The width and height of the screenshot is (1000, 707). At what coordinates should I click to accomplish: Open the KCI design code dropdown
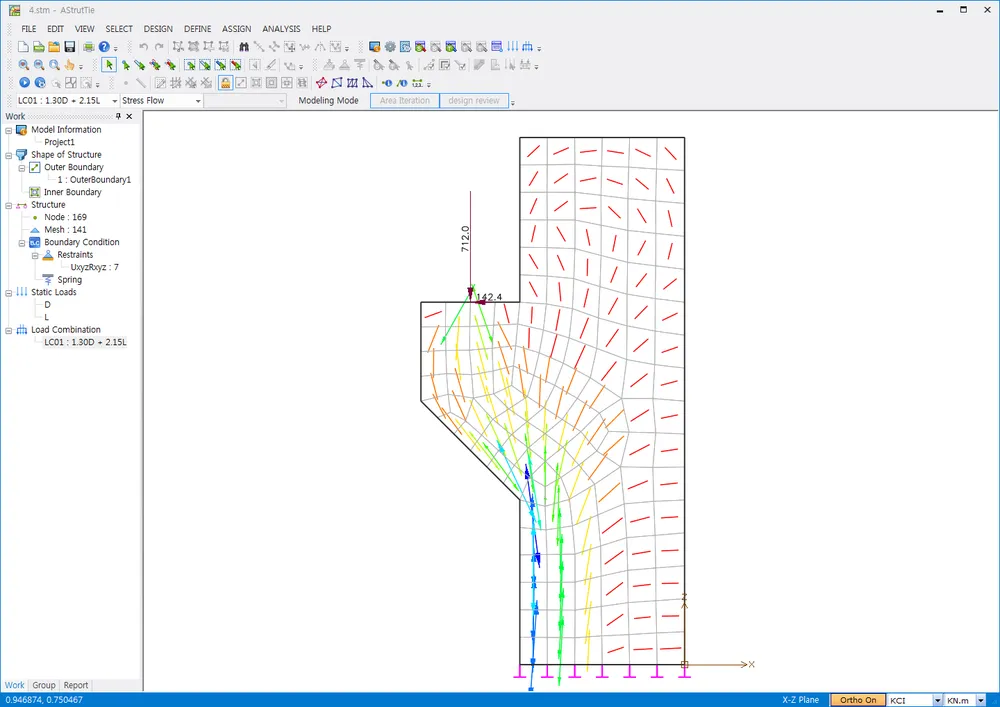click(937, 700)
